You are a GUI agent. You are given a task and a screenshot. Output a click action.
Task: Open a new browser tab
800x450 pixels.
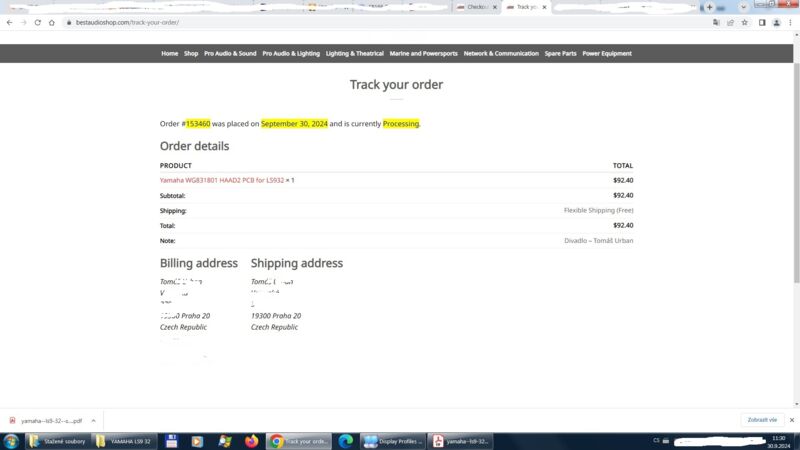coord(709,7)
